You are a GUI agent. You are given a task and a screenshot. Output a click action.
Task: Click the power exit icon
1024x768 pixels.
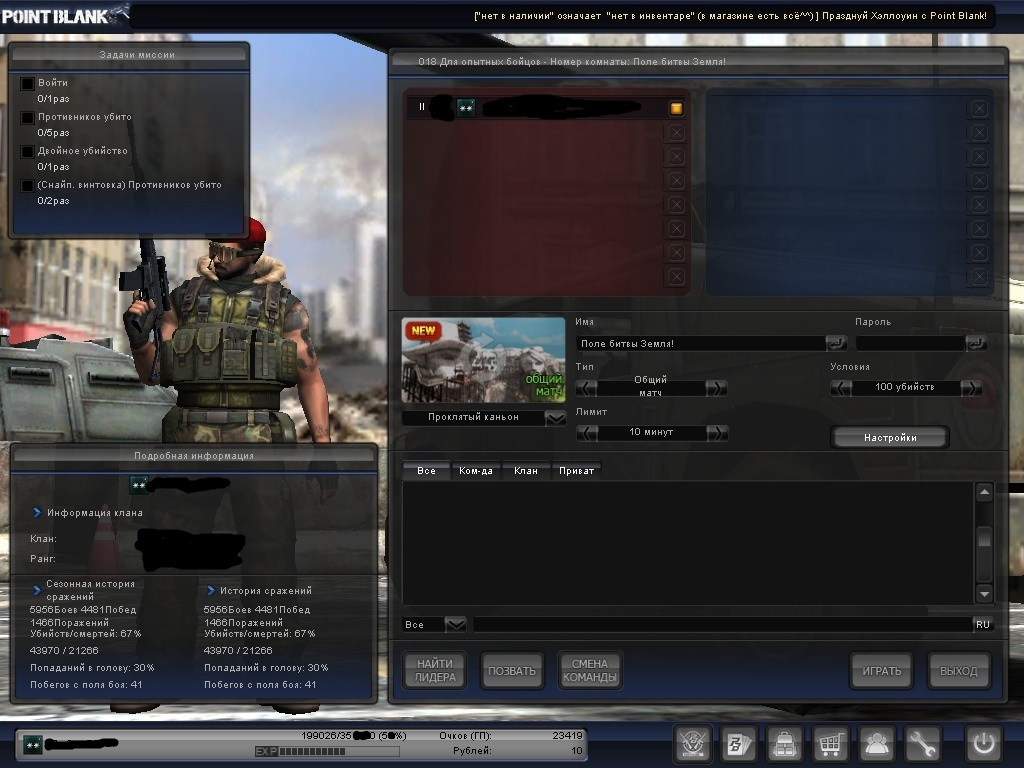click(983, 744)
